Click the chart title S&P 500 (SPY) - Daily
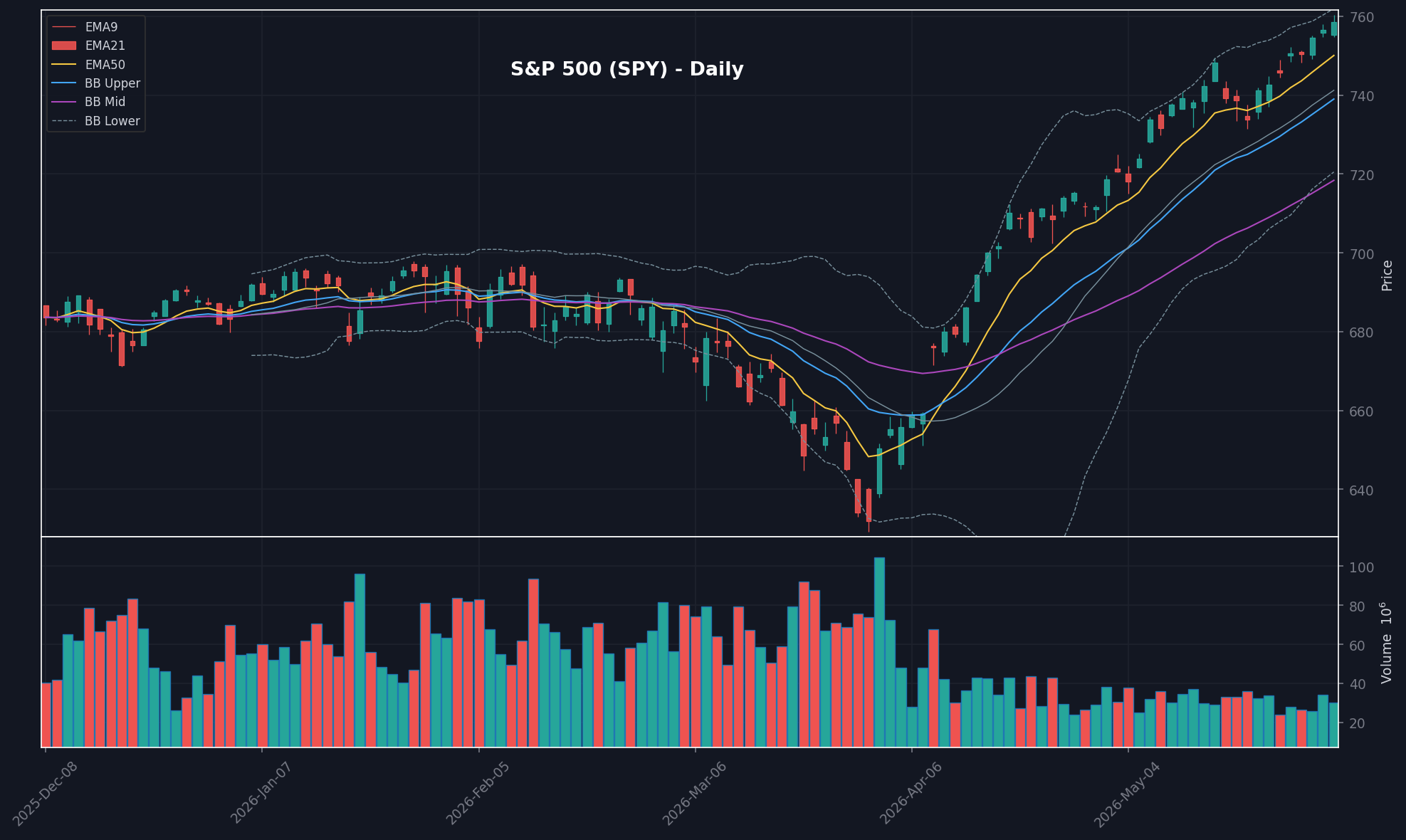1406x840 pixels. click(x=626, y=69)
